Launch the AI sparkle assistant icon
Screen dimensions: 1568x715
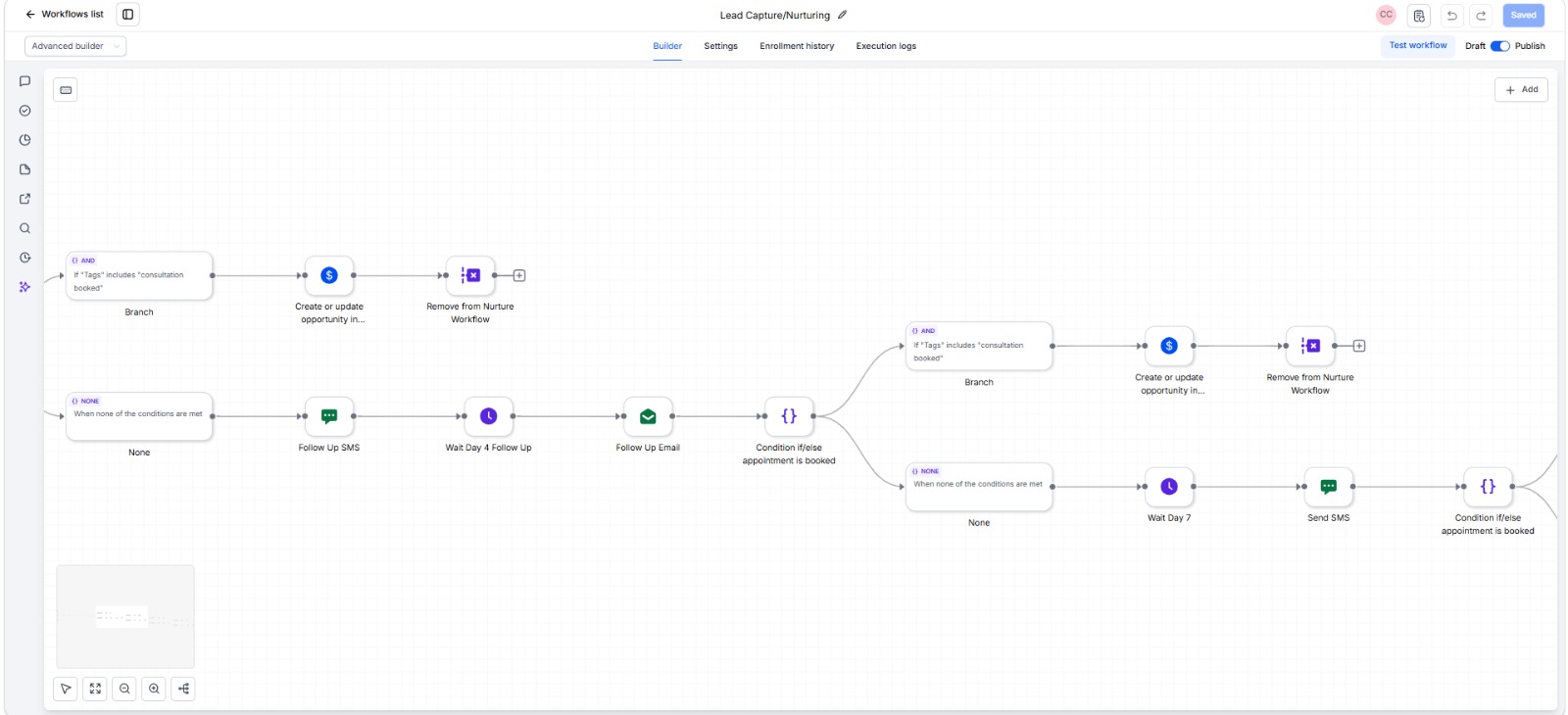click(24, 287)
